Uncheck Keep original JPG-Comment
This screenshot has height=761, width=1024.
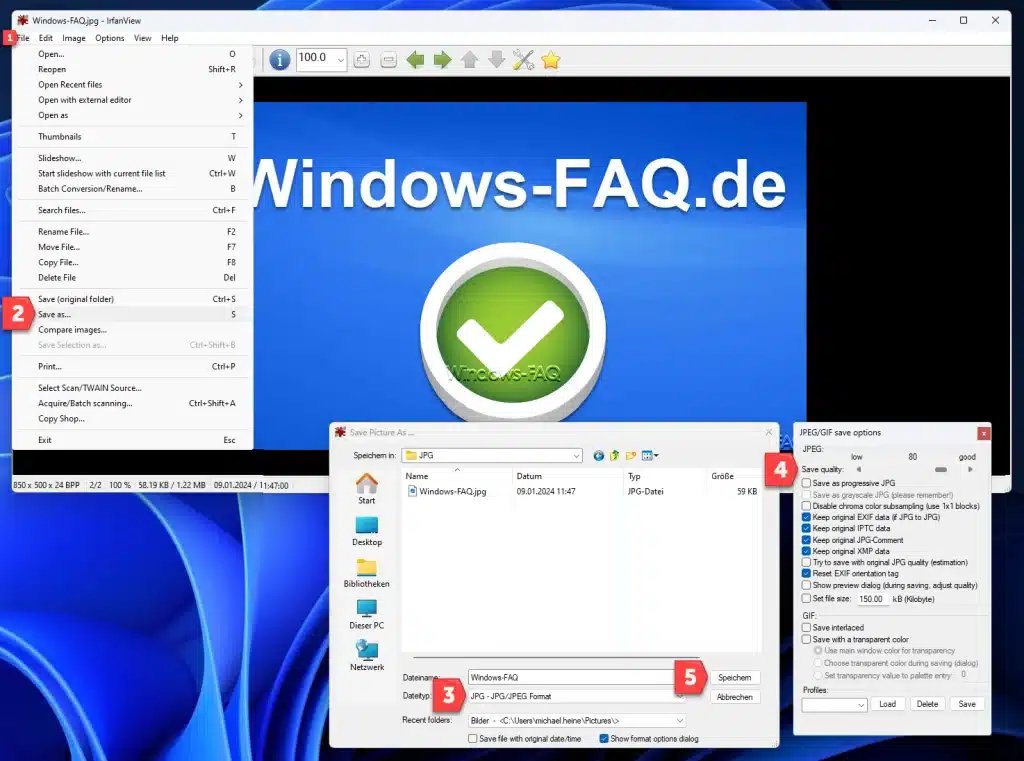click(807, 540)
